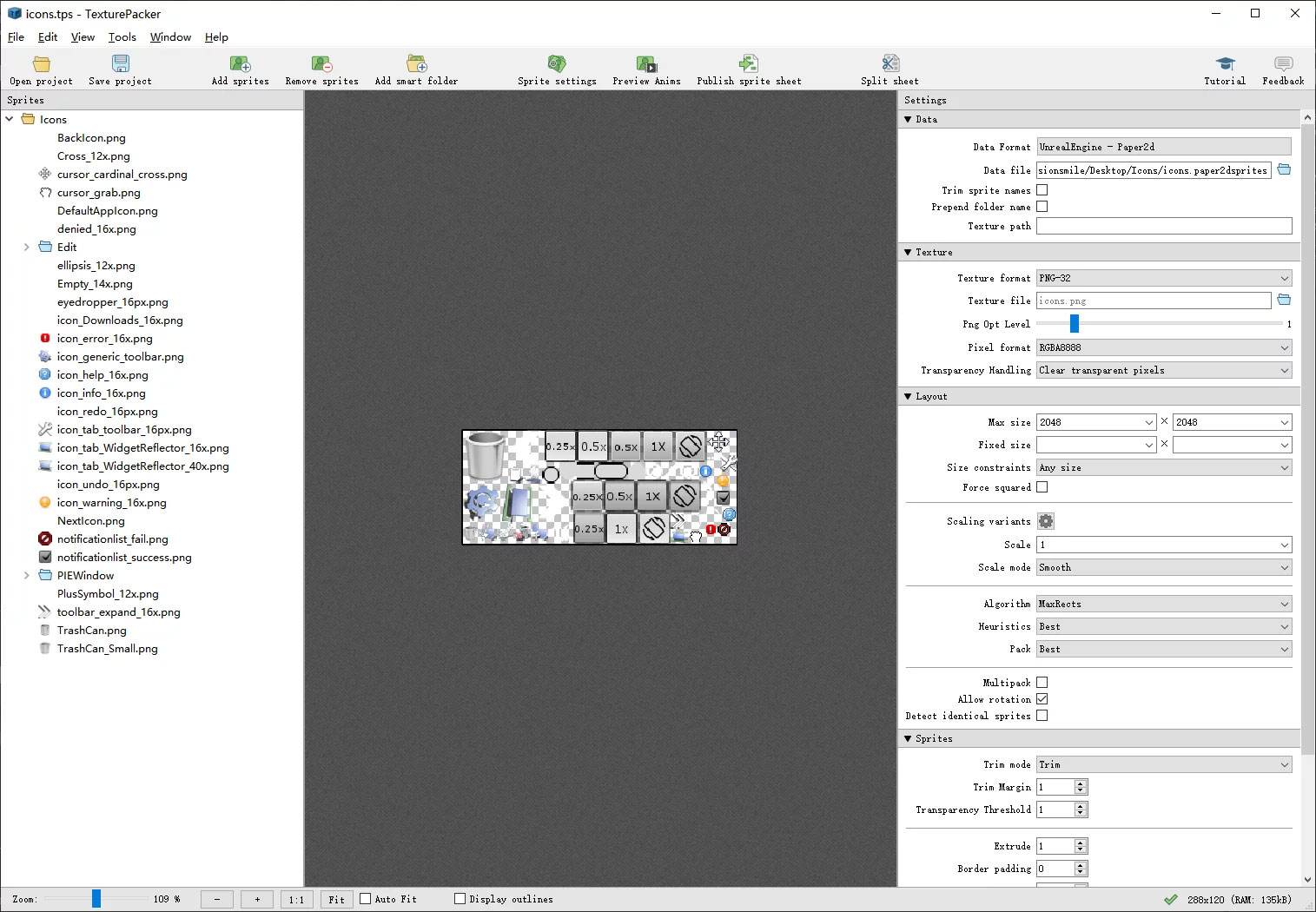1316x912 pixels.
Task: Click the 1:1 zoom button
Action: point(296,900)
